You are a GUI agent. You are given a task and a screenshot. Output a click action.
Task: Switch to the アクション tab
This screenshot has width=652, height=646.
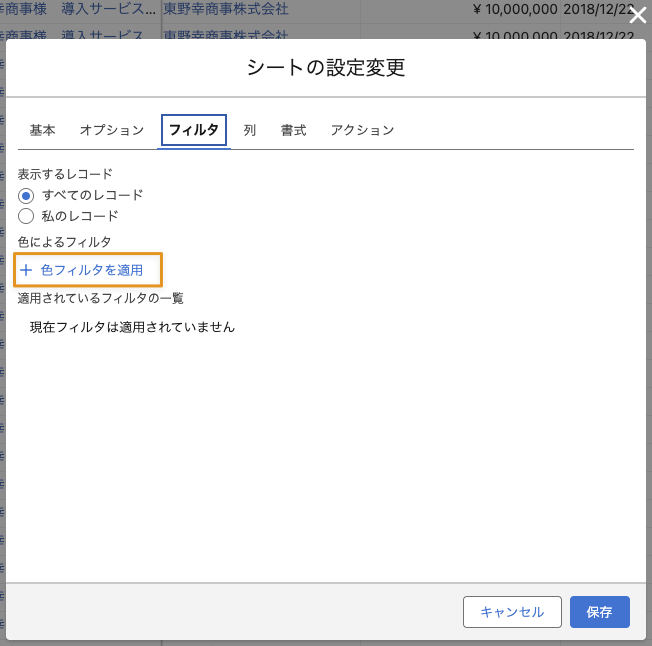click(x=362, y=130)
